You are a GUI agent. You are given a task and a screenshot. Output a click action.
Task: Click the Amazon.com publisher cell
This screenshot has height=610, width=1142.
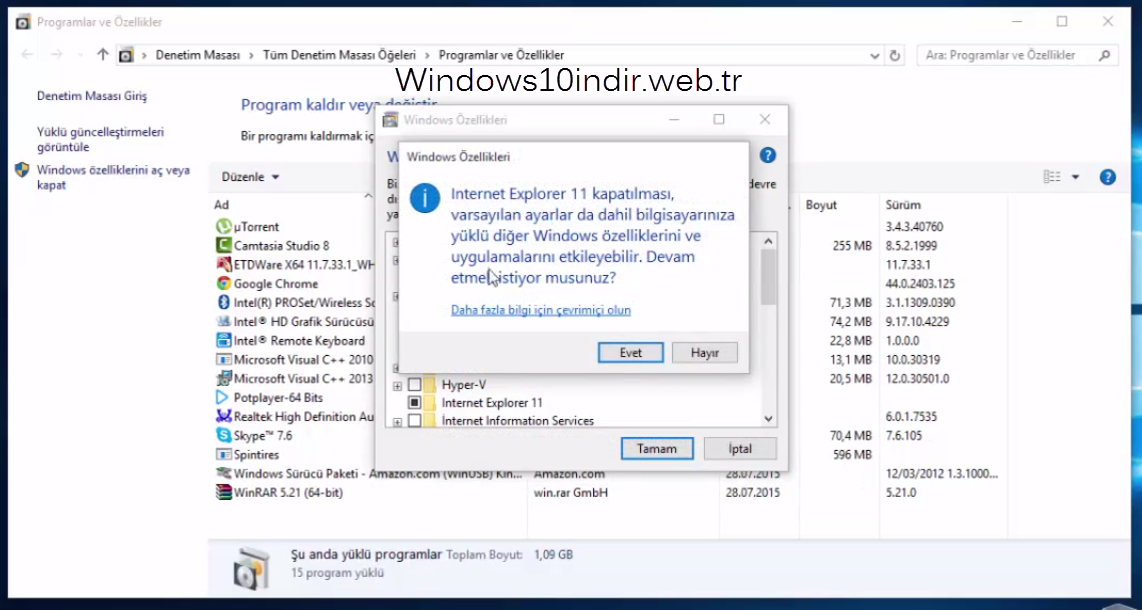coord(569,474)
